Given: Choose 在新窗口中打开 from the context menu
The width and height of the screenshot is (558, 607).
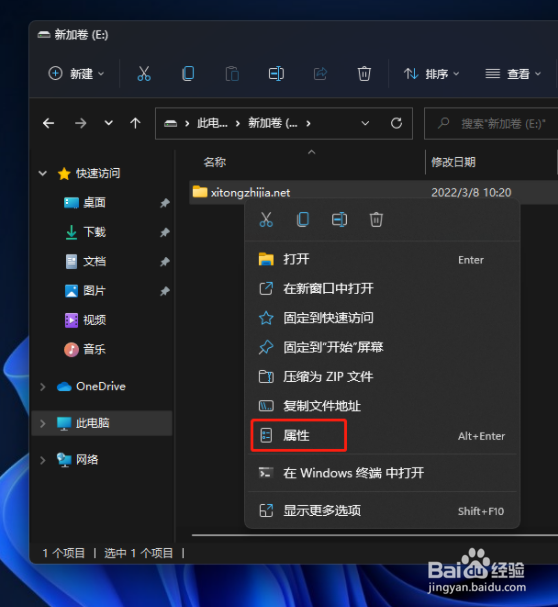Looking at the screenshot, I should (x=382, y=289).
